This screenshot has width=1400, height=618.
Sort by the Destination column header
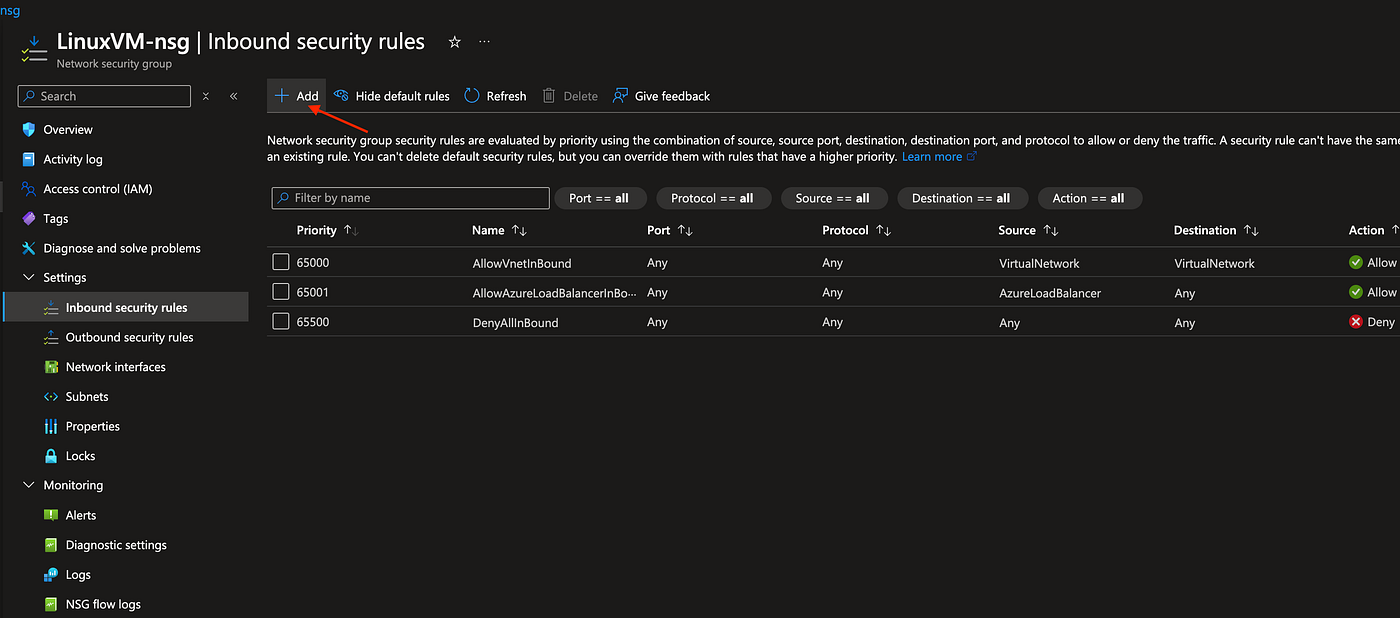[x=1216, y=230]
